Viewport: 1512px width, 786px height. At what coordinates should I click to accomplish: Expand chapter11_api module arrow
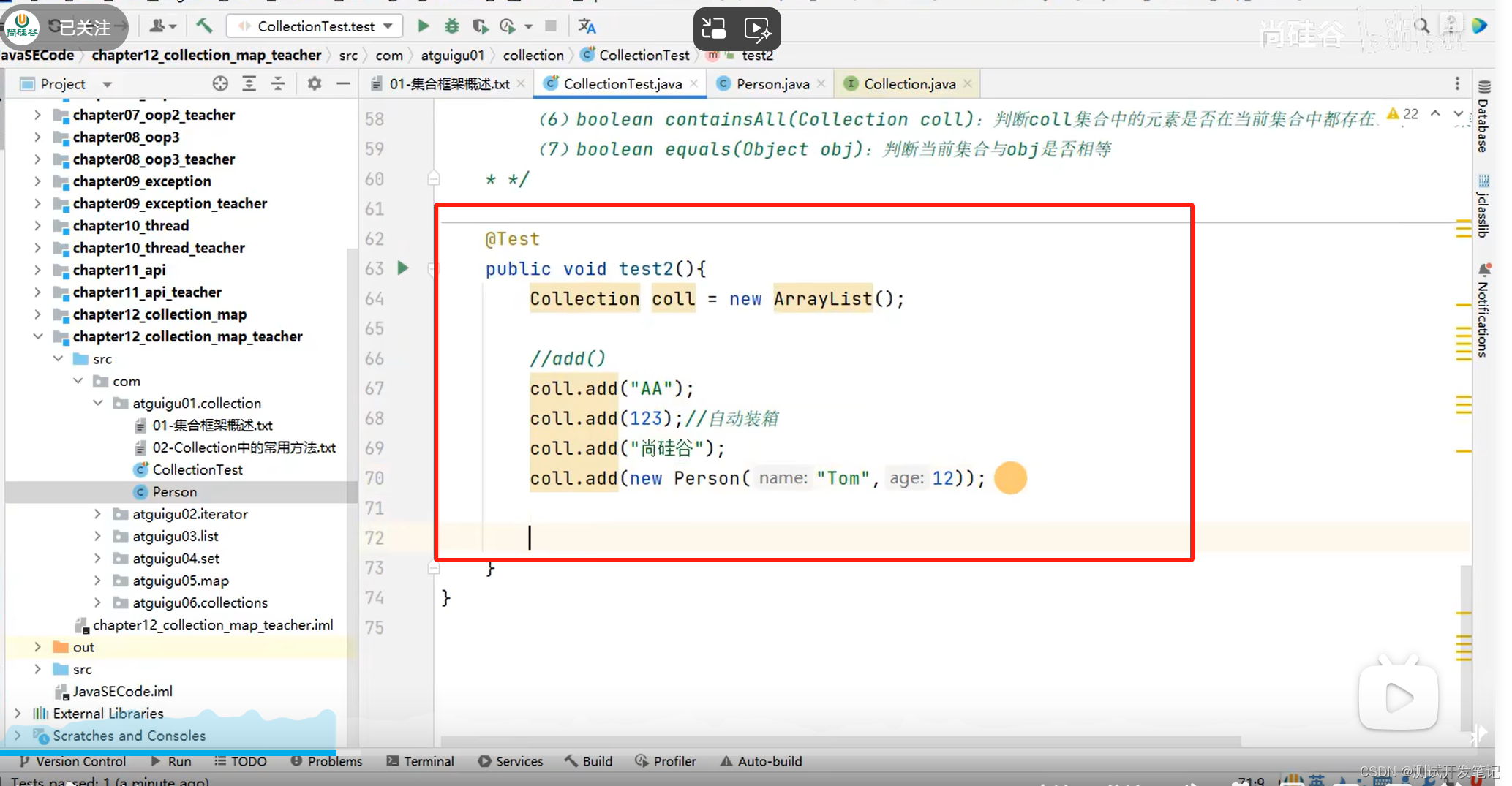pos(37,270)
